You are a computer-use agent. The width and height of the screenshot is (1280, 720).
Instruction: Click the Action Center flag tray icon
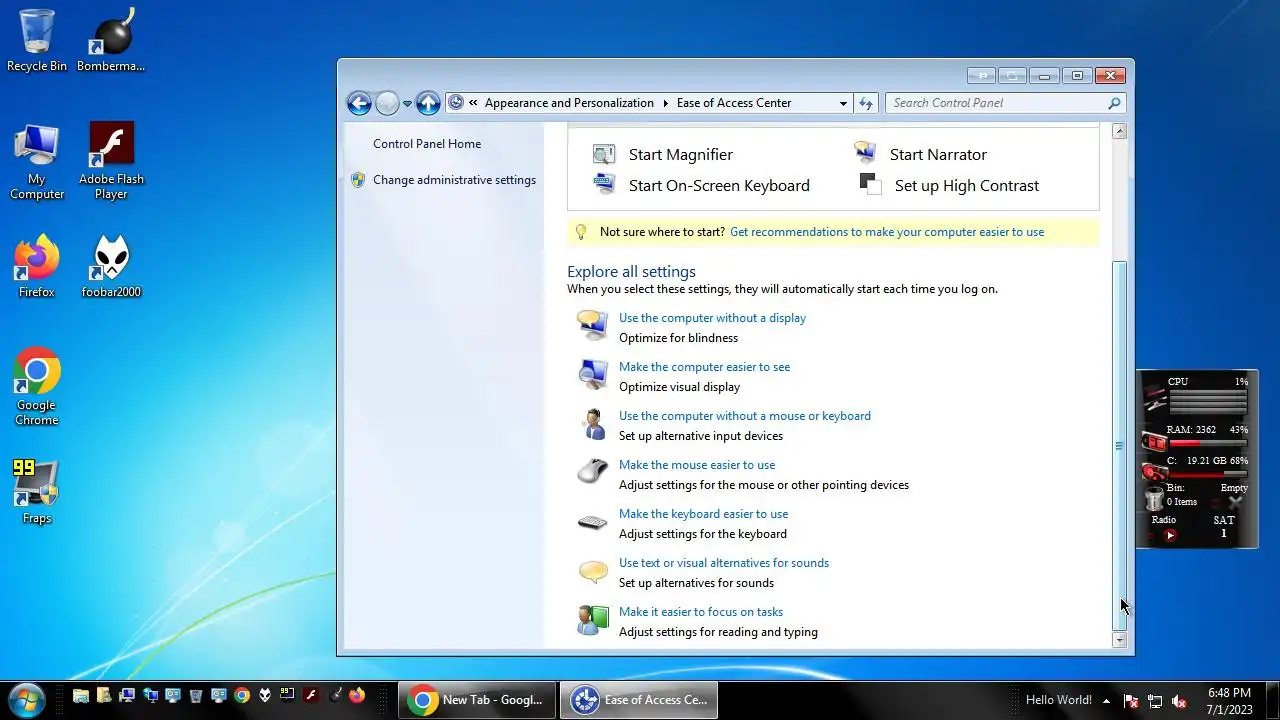click(x=1131, y=701)
